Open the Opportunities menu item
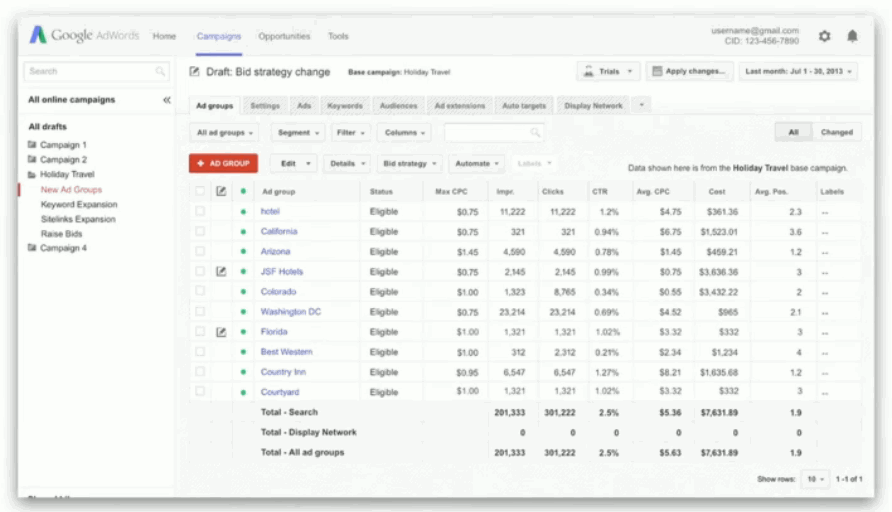This screenshot has height=512, width=892. (284, 36)
